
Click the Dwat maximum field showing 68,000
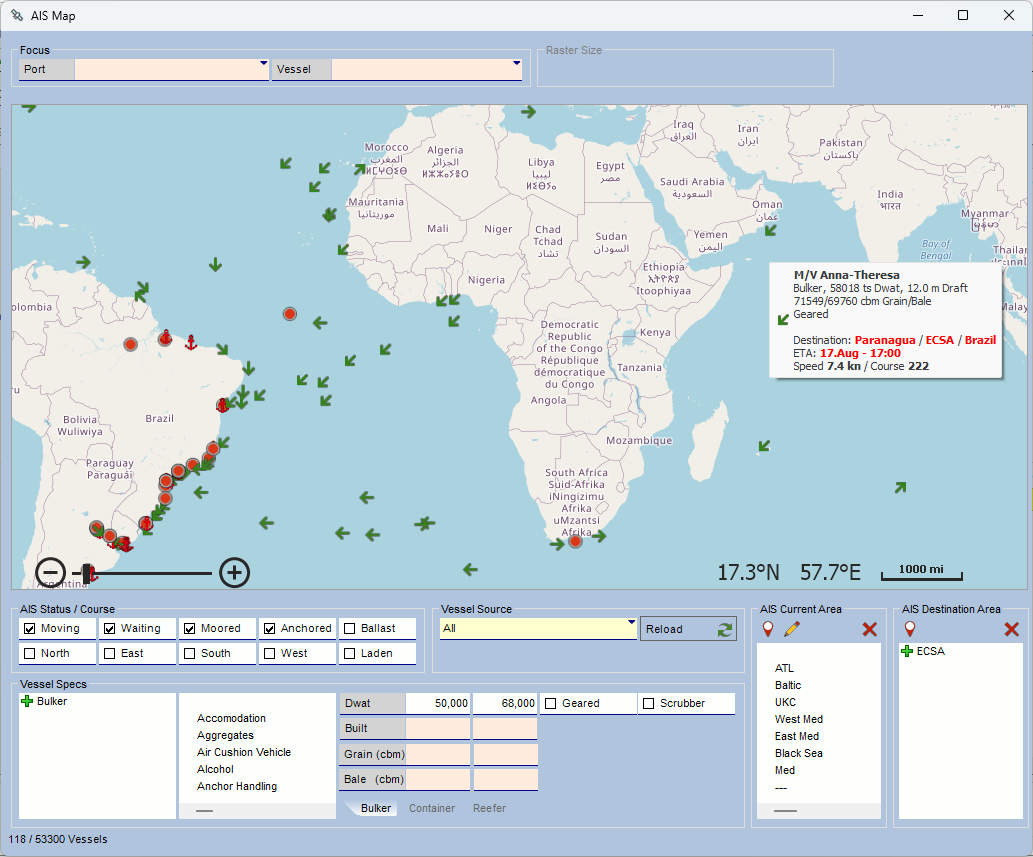[x=505, y=704]
